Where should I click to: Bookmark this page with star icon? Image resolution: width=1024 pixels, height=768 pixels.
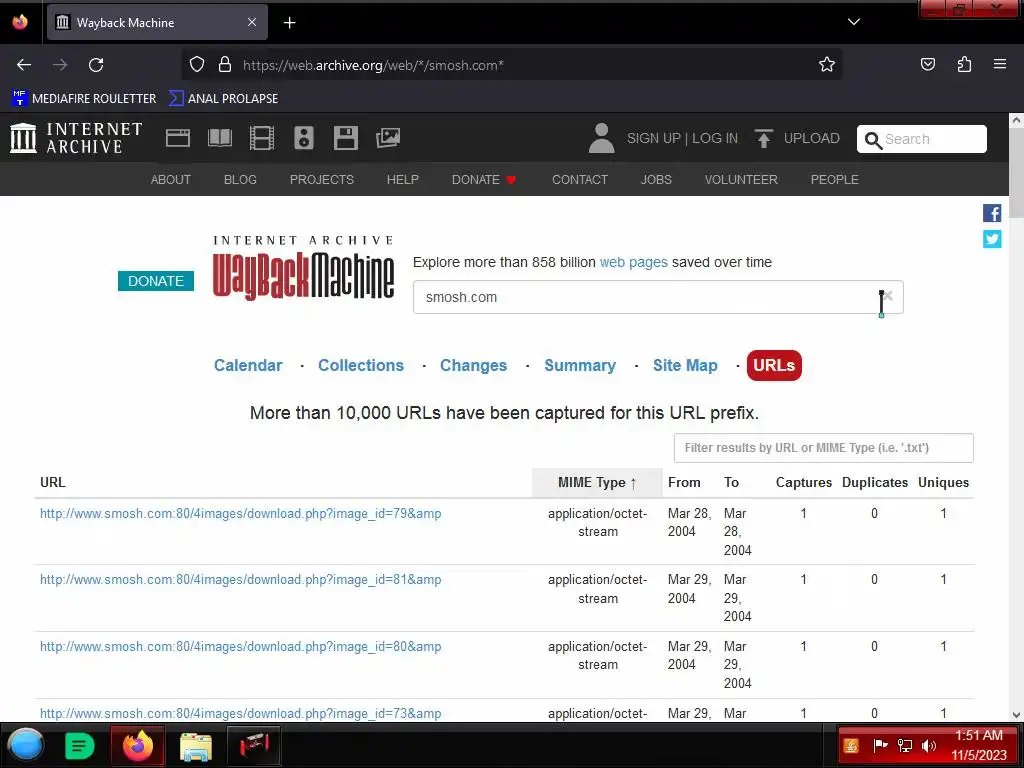(x=827, y=65)
